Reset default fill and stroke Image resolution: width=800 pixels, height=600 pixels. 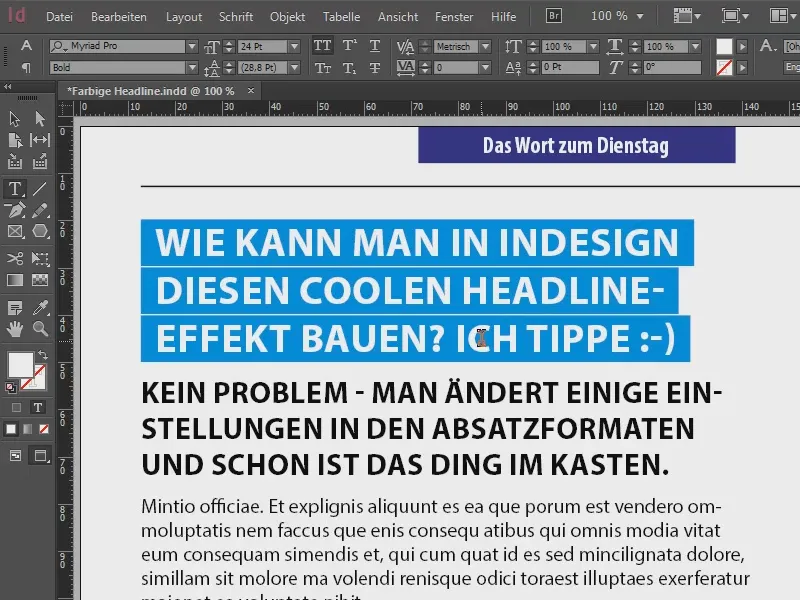coord(11,388)
